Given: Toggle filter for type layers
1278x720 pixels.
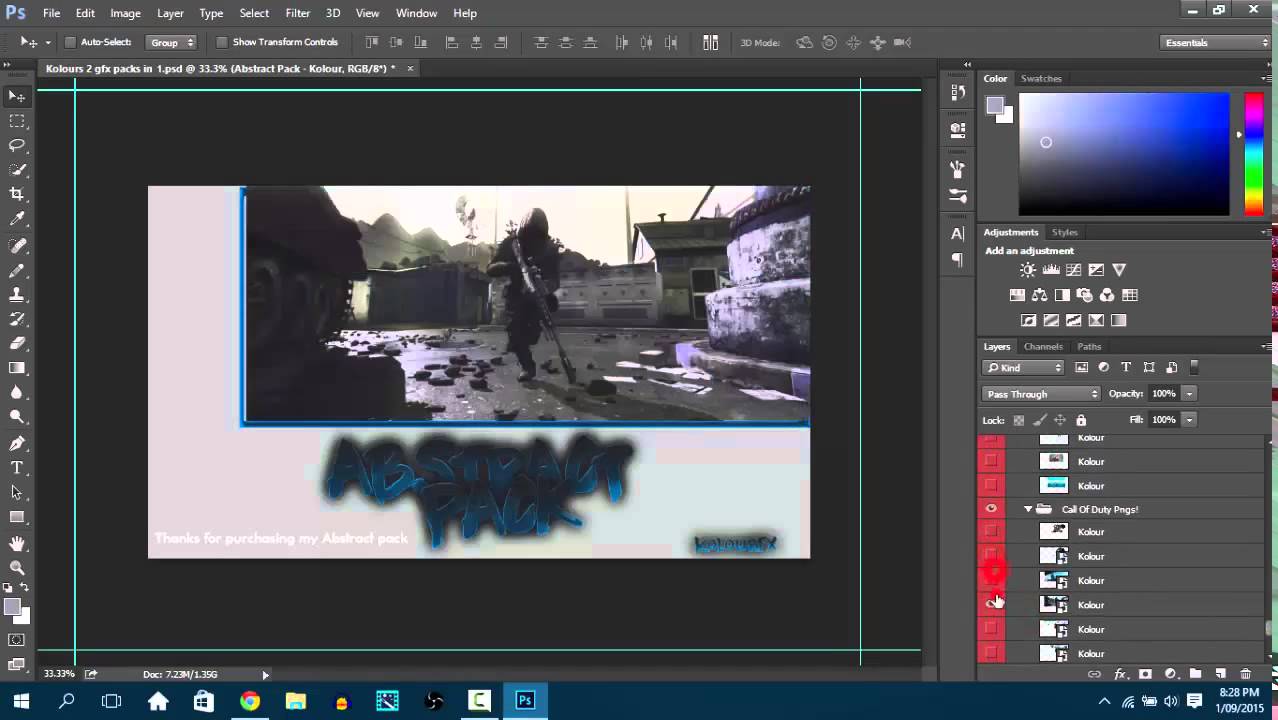Looking at the screenshot, I should coord(1126,367).
